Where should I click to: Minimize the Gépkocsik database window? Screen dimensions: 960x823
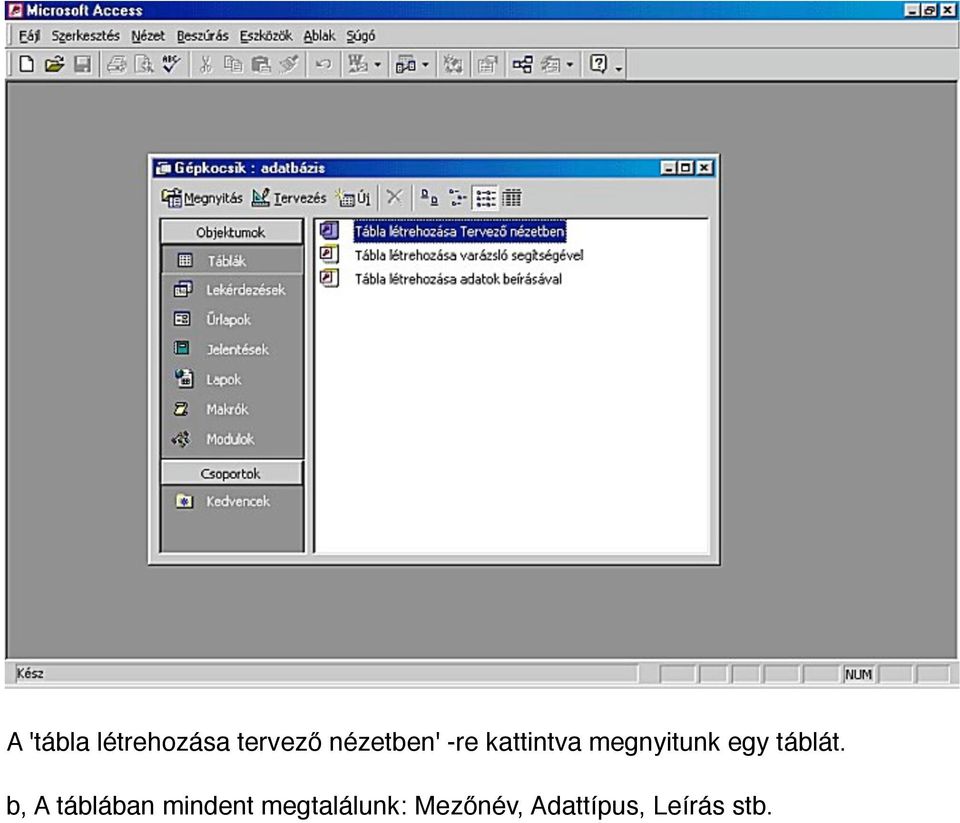coord(669,168)
